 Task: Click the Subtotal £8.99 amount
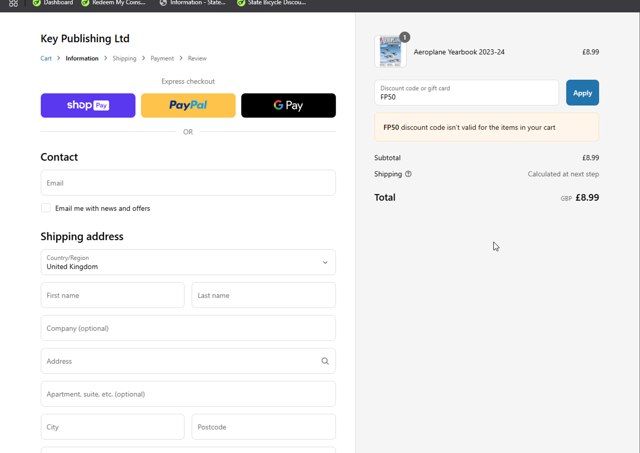(x=591, y=158)
